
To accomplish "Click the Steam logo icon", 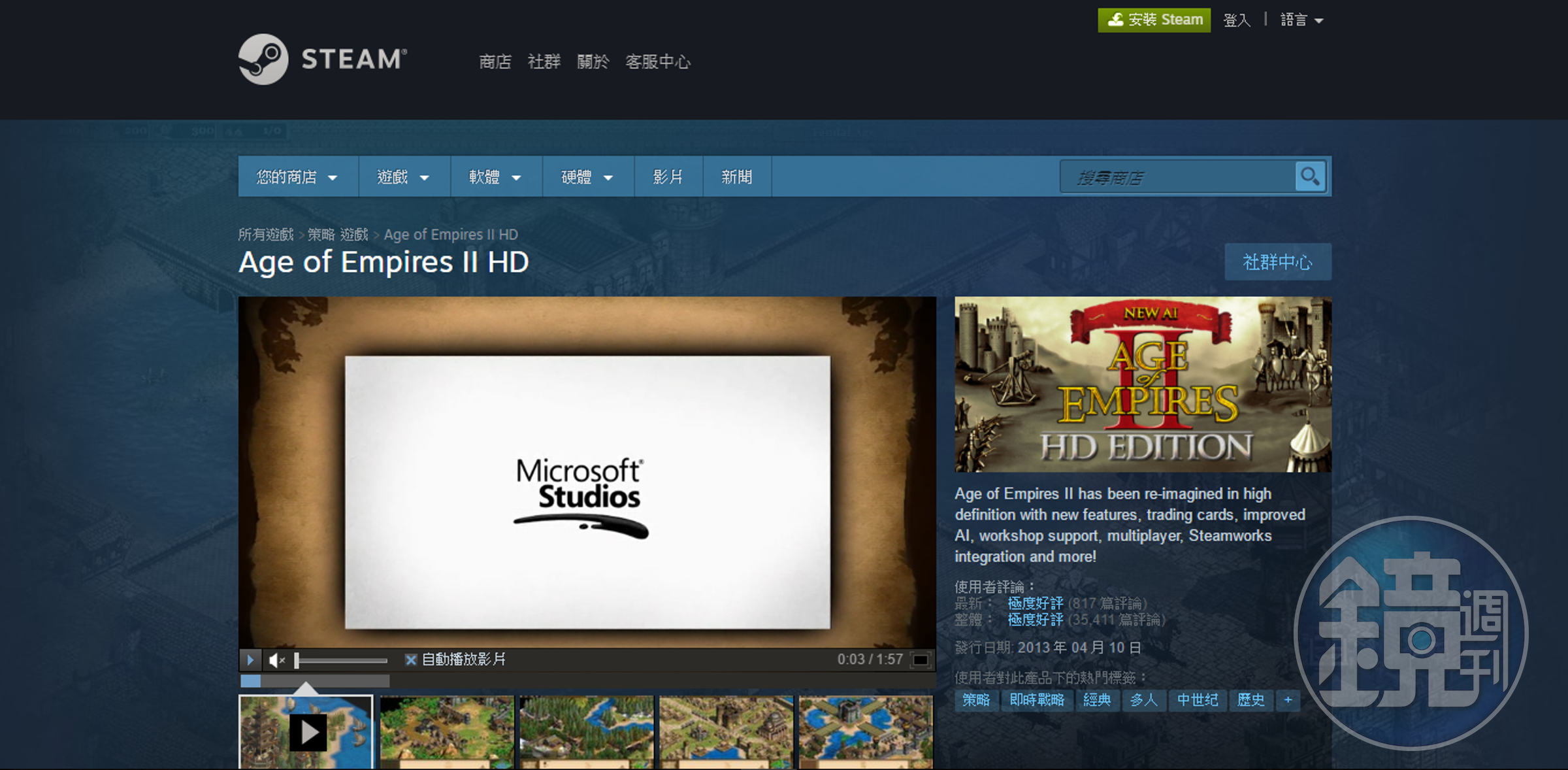I will [263, 59].
